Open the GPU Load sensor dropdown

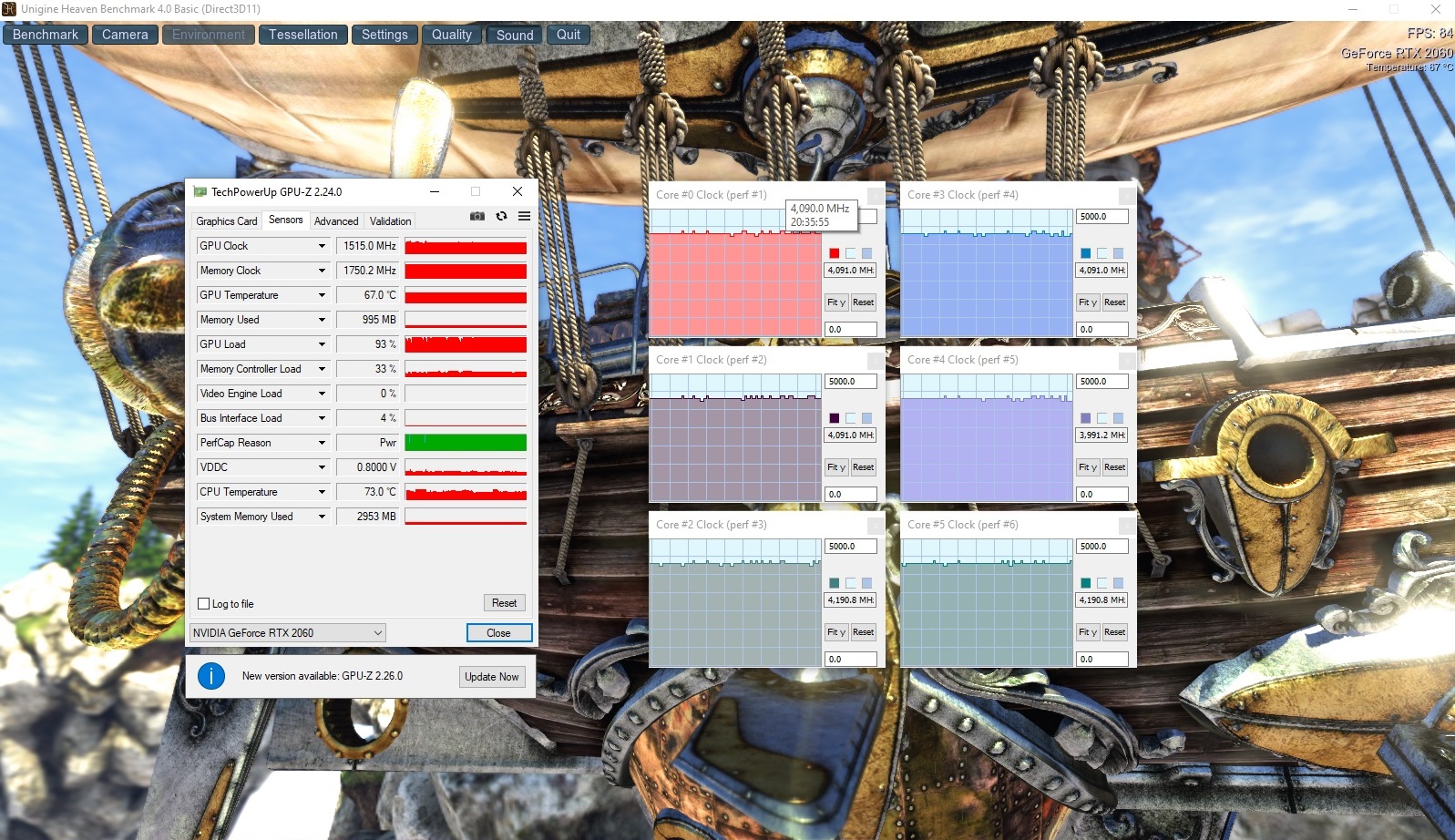click(322, 344)
